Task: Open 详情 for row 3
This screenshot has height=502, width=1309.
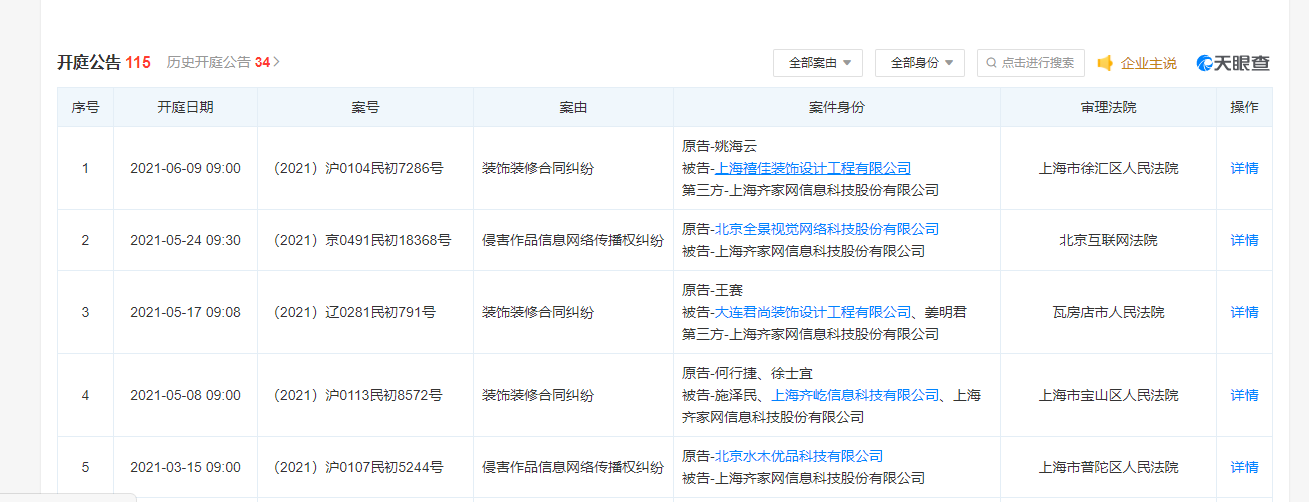Action: point(1244,312)
